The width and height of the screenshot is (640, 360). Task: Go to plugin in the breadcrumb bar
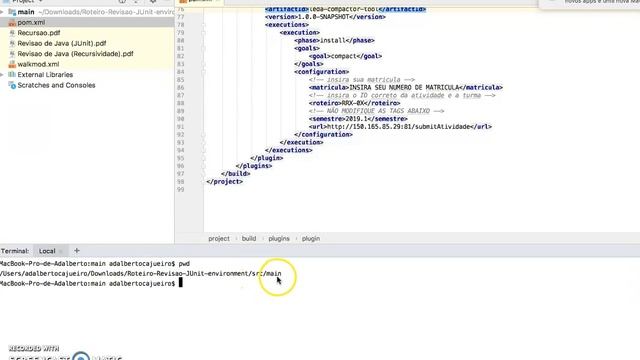point(311,238)
